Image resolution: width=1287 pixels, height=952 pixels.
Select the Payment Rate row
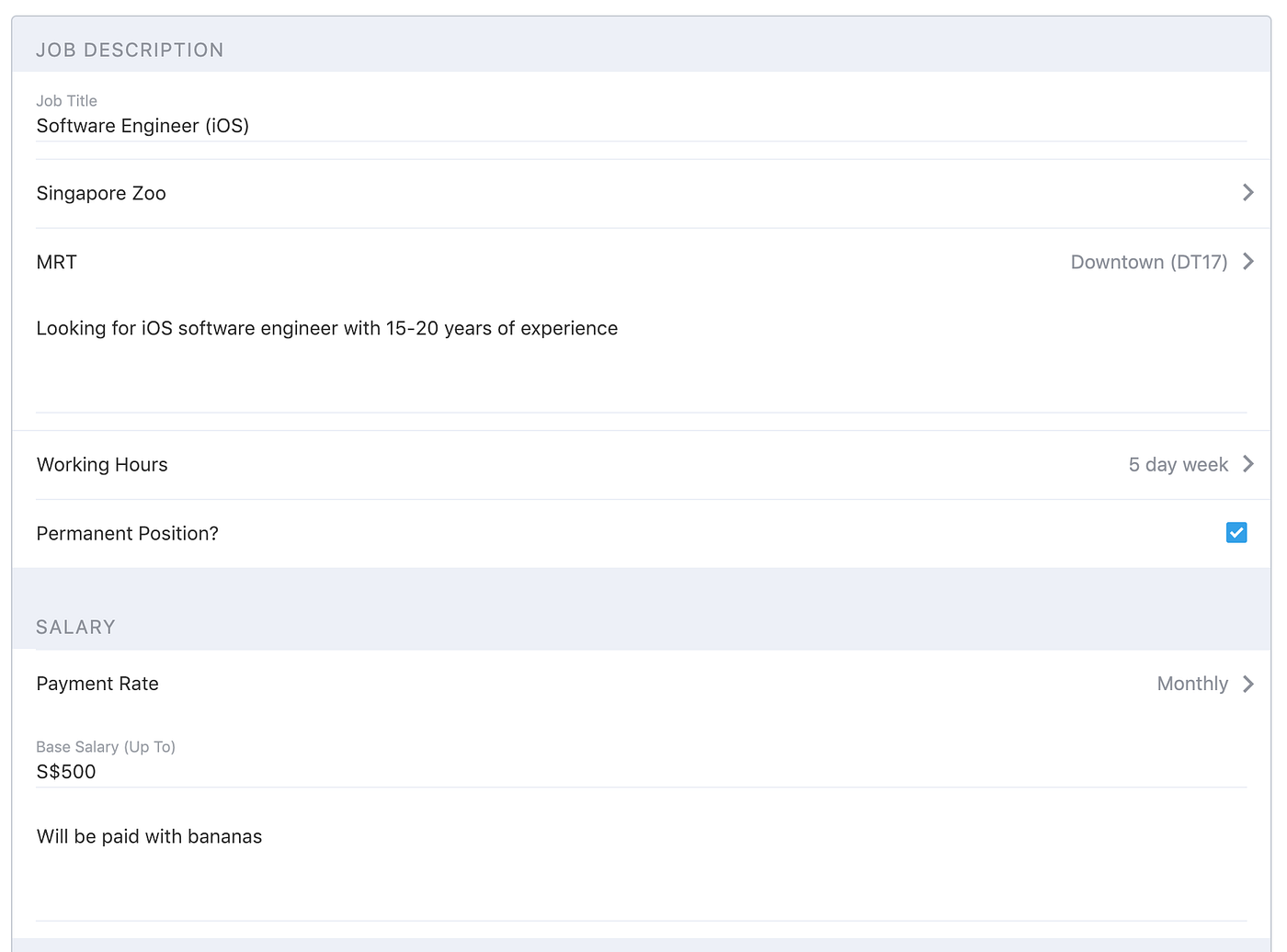click(x=97, y=684)
